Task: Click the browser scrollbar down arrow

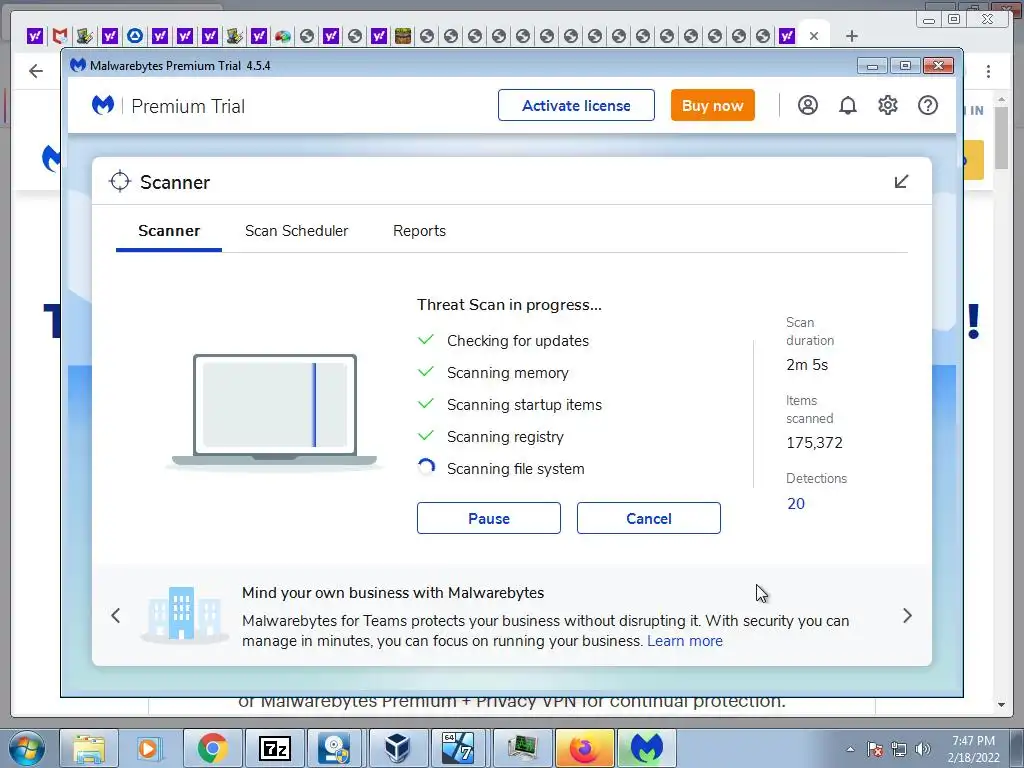Action: (x=1001, y=705)
